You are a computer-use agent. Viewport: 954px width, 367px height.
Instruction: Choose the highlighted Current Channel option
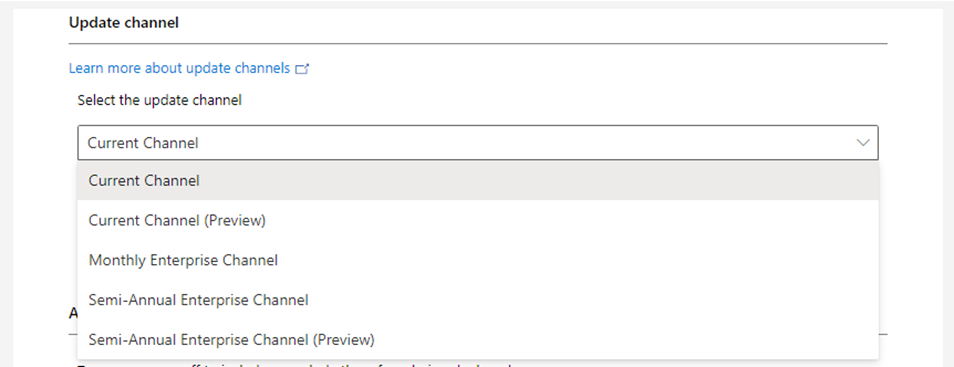(x=478, y=181)
